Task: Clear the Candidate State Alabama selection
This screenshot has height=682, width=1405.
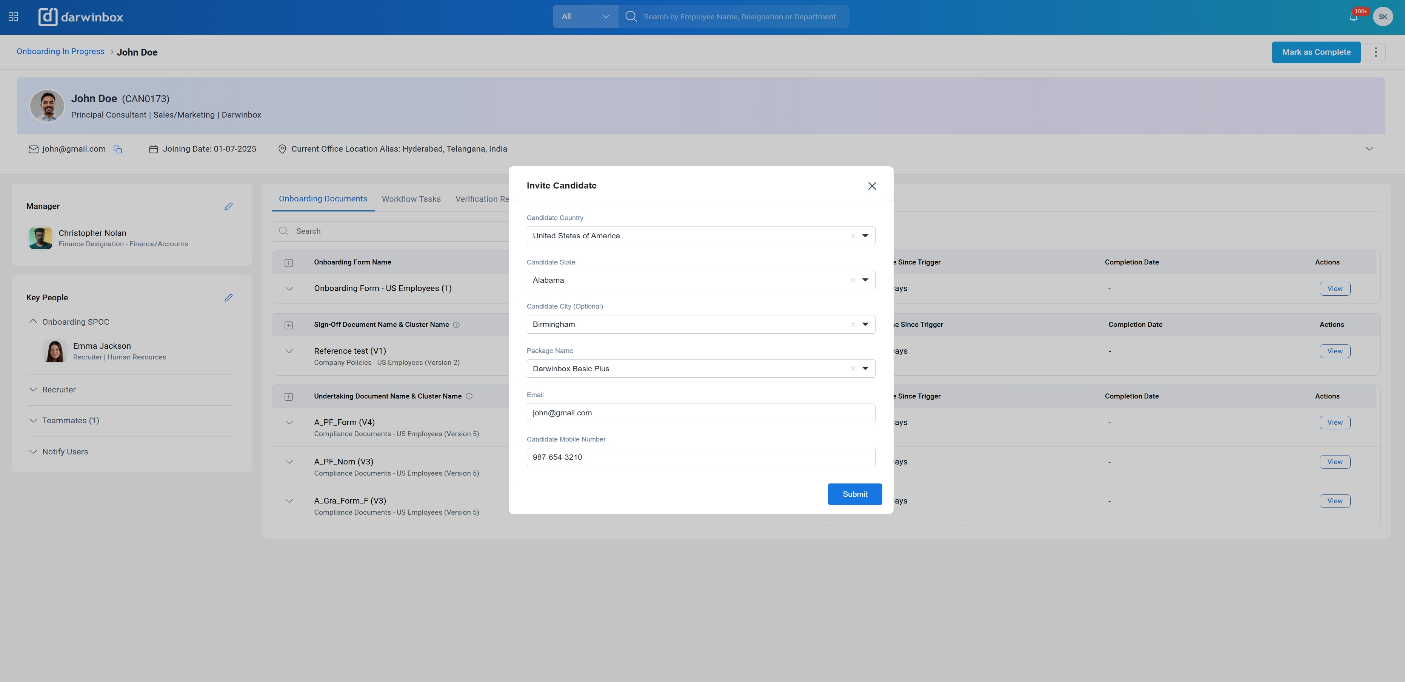Action: pos(853,280)
